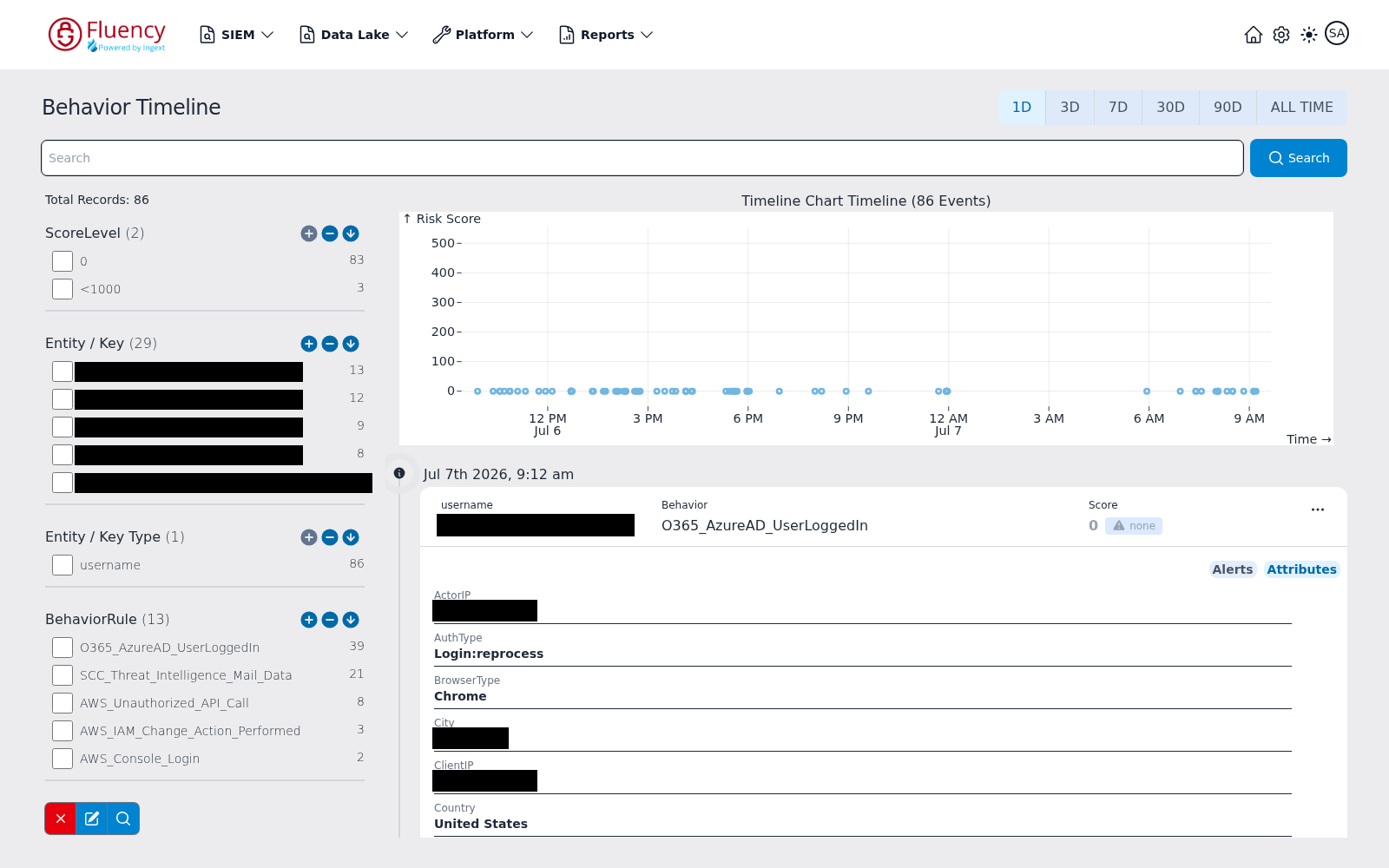Click minus icon next to Entity / Key Type

click(330, 537)
